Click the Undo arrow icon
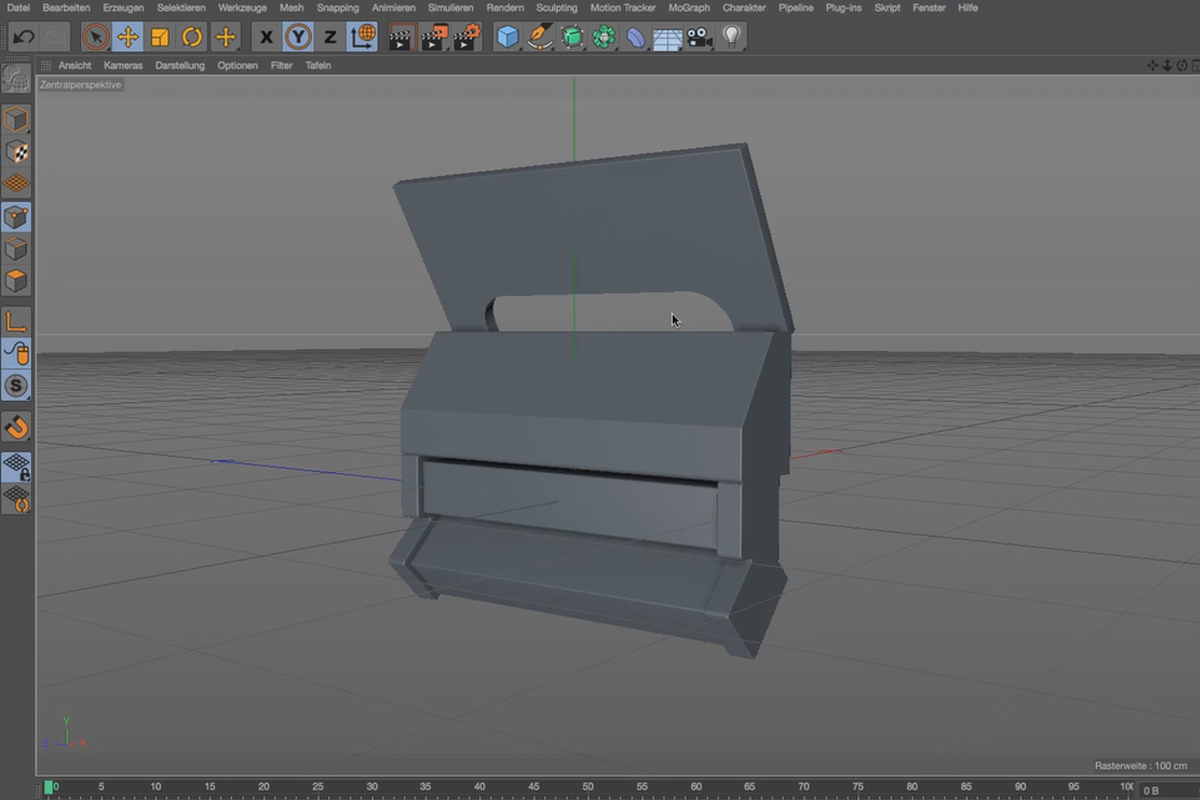Screen dimensions: 1200x800 coord(24,38)
